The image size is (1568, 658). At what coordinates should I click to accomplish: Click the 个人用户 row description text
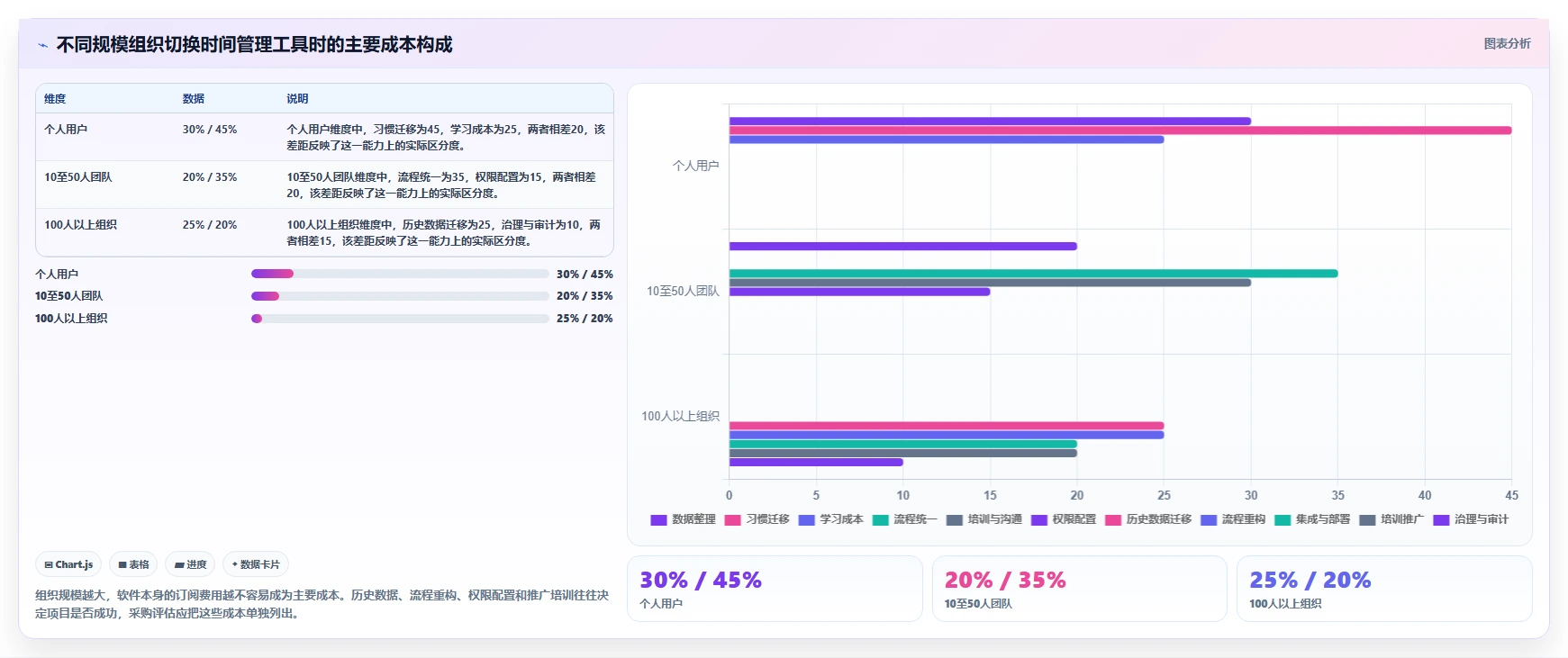(446, 138)
